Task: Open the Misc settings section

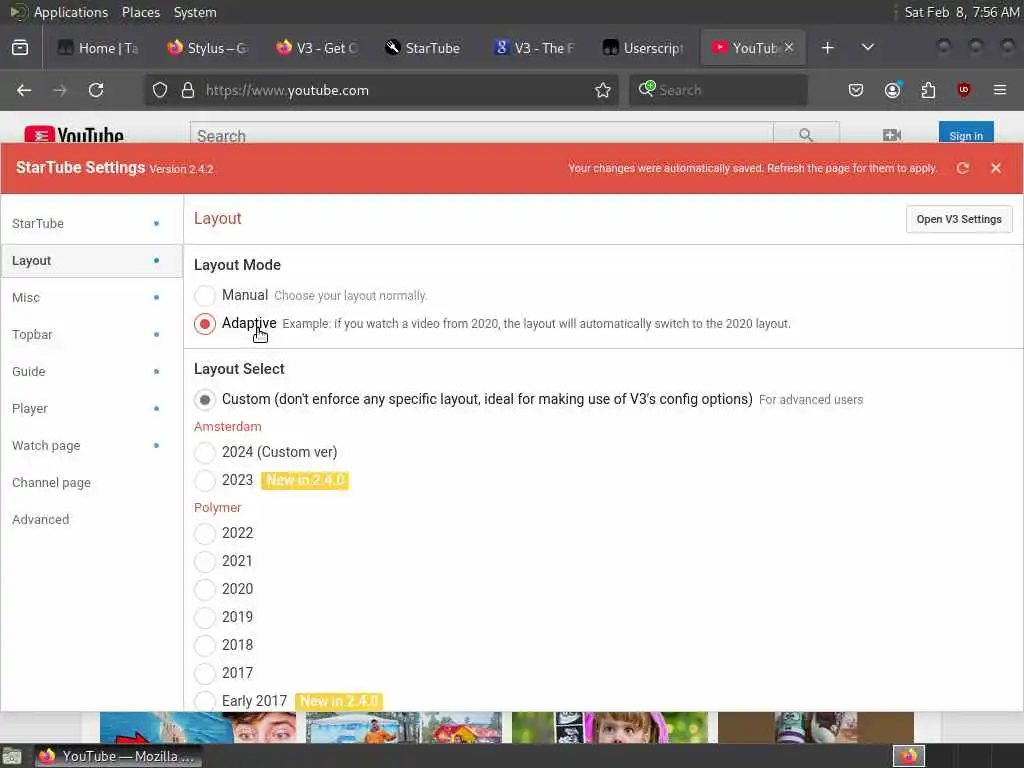Action: tap(91, 298)
